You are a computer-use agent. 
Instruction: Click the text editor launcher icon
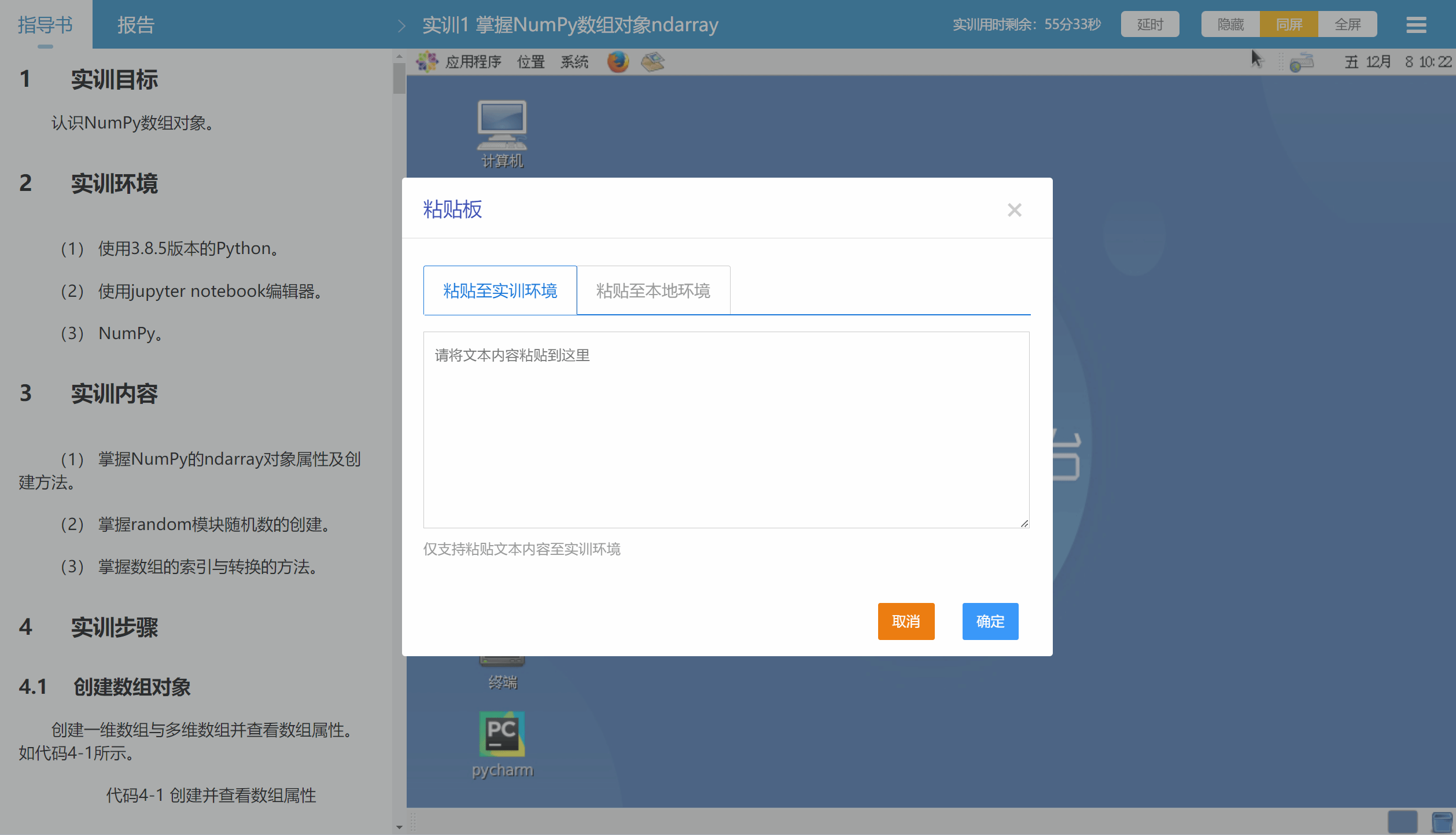653,61
